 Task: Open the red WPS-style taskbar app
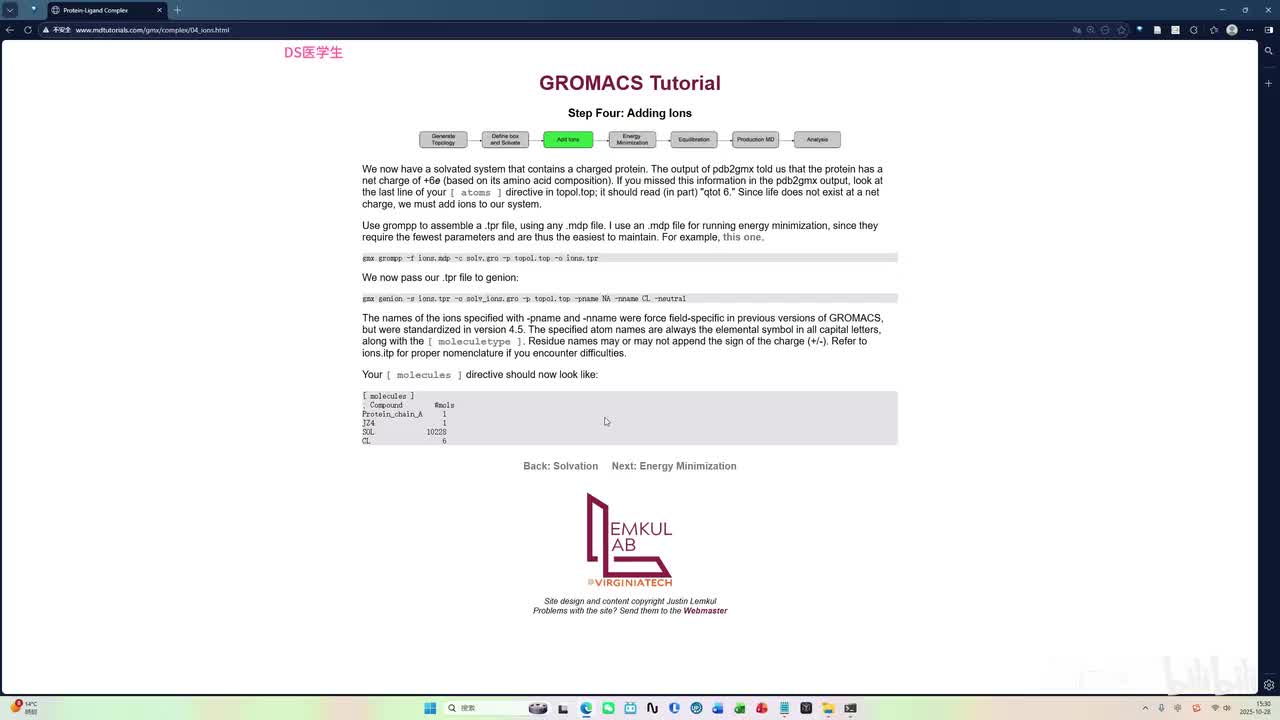pyautogui.click(x=762, y=708)
